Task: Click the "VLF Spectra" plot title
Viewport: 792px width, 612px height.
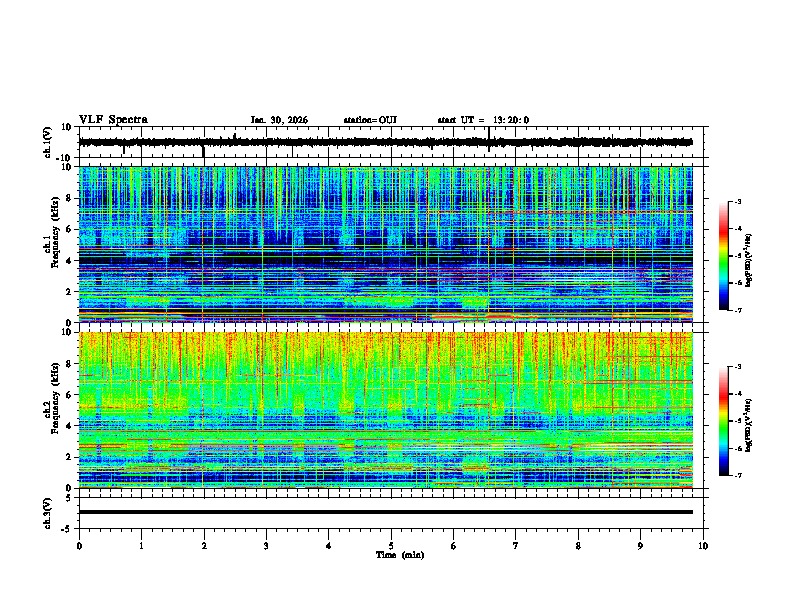Action: pyautogui.click(x=113, y=120)
